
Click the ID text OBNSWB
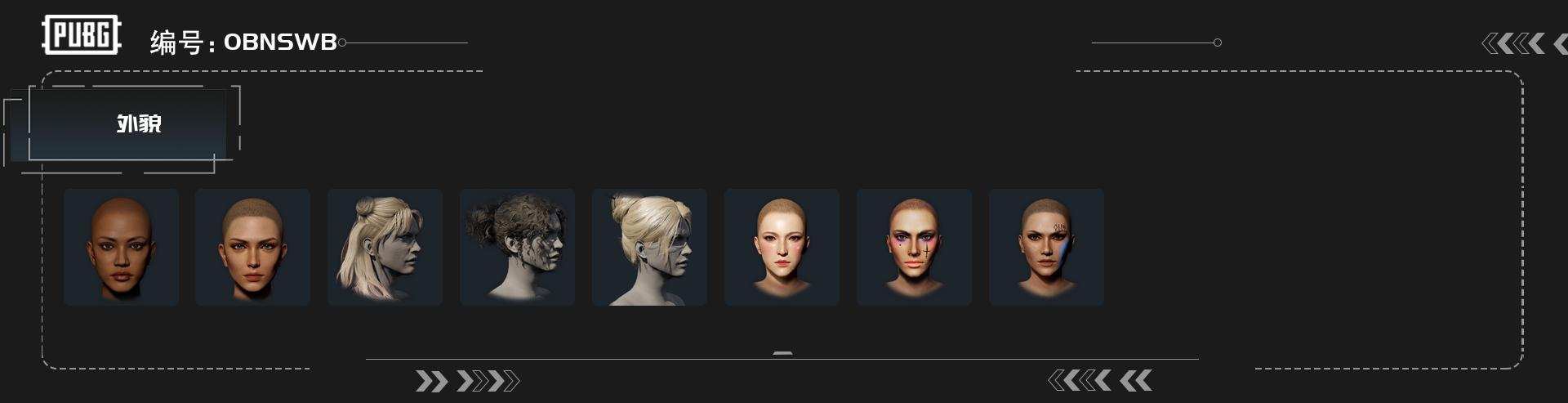point(280,43)
